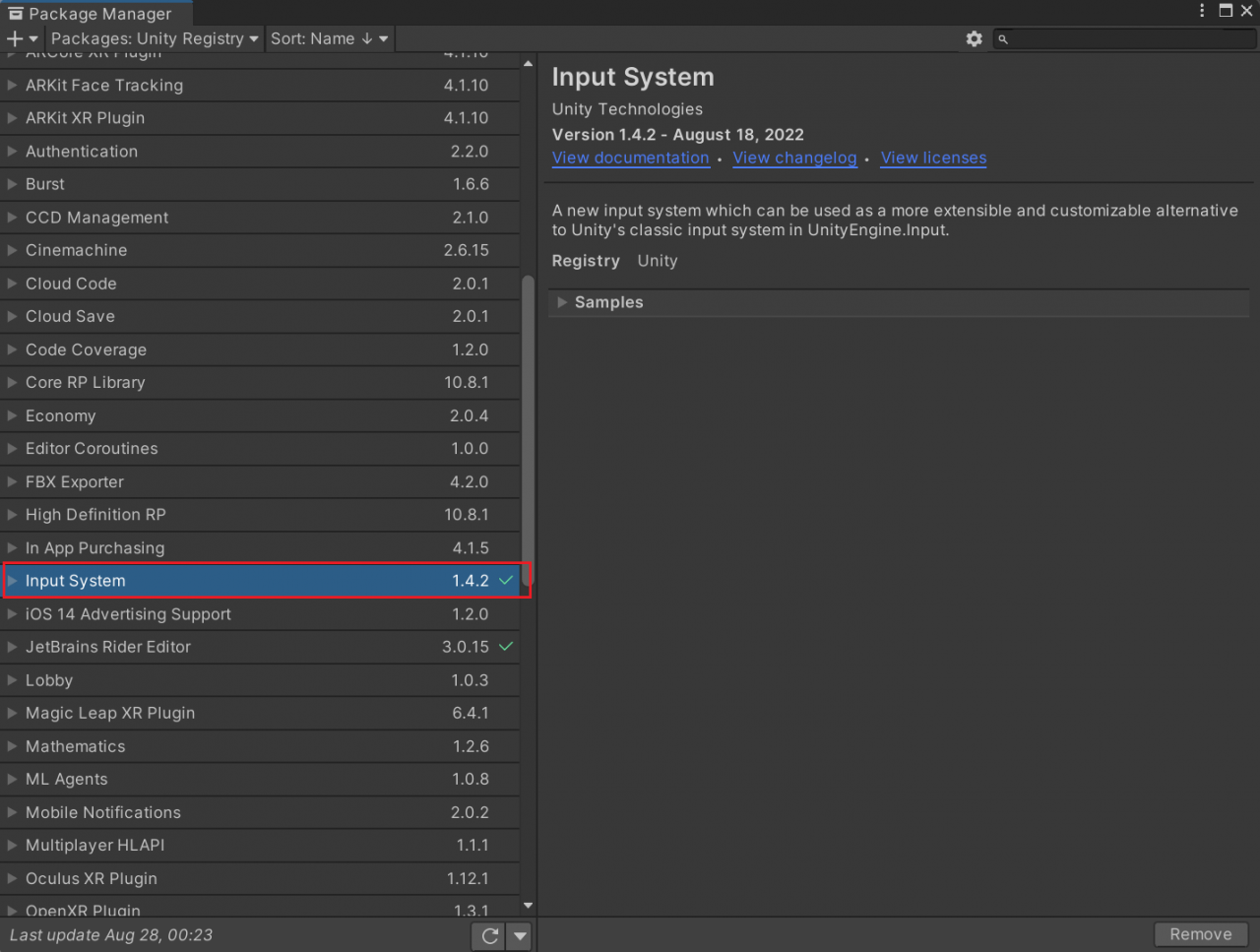Open View changelog link
1260x952 pixels.
tap(794, 158)
